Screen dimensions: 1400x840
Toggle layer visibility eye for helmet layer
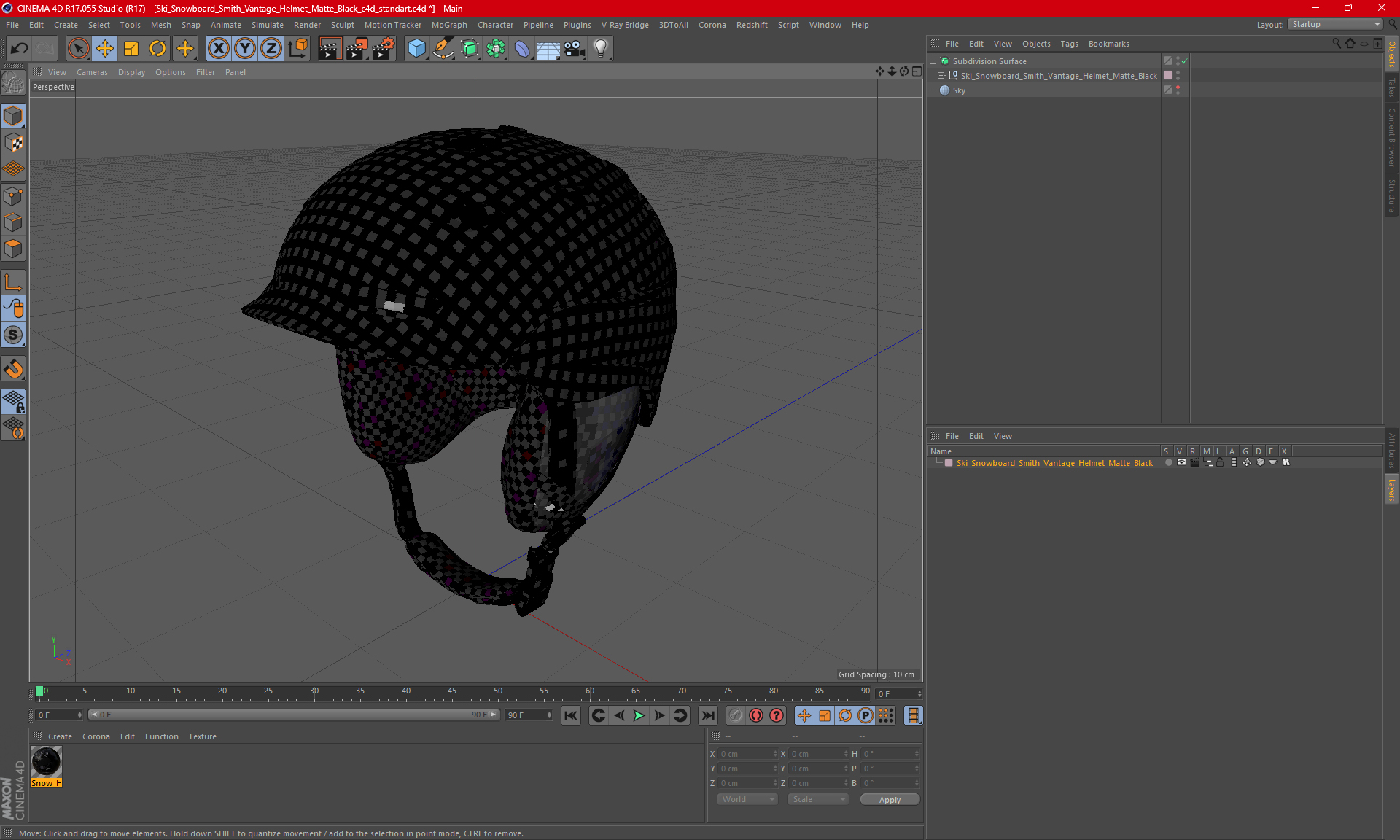[x=1181, y=462]
